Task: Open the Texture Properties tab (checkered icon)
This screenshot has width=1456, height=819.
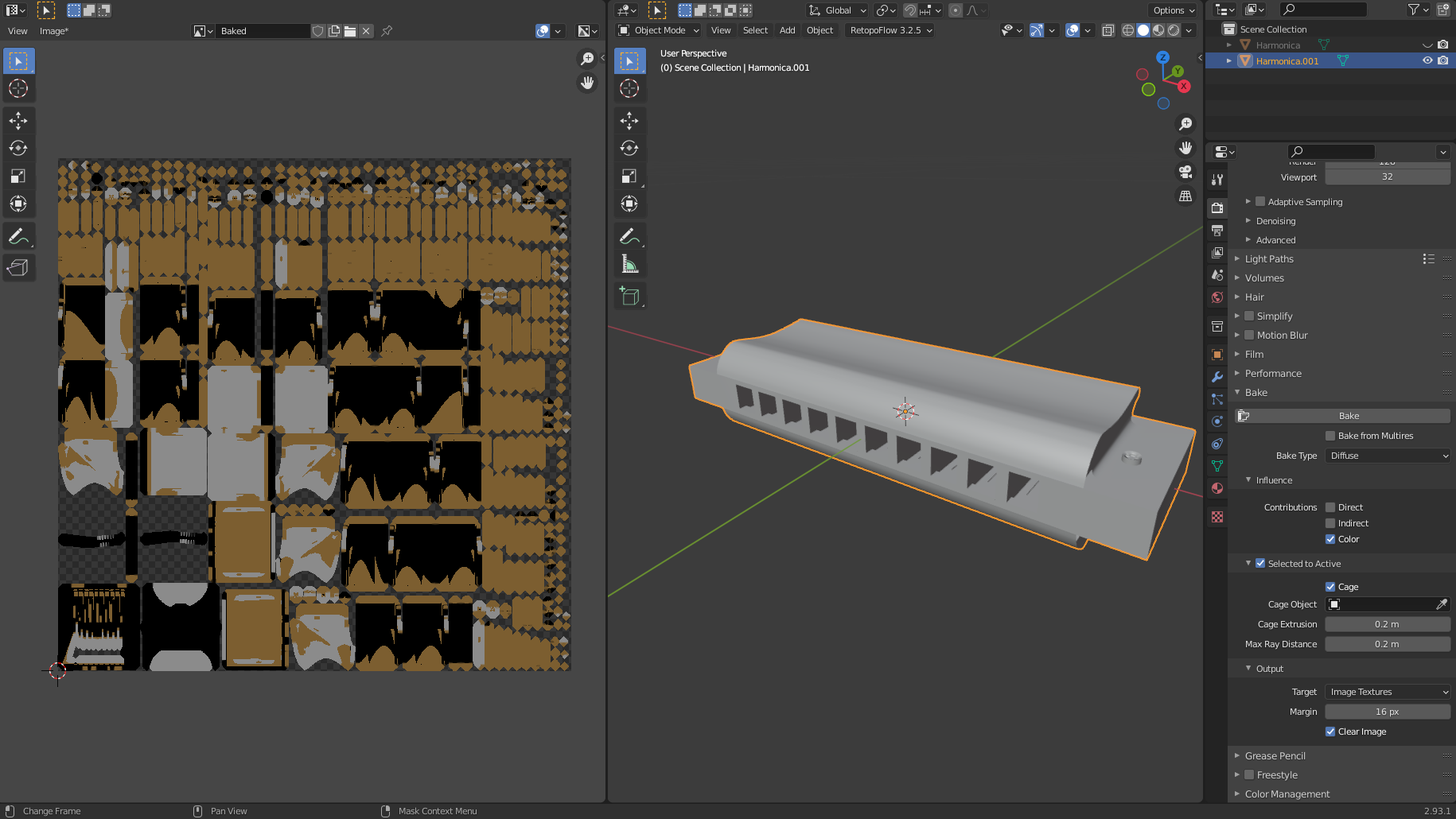Action: click(x=1217, y=517)
